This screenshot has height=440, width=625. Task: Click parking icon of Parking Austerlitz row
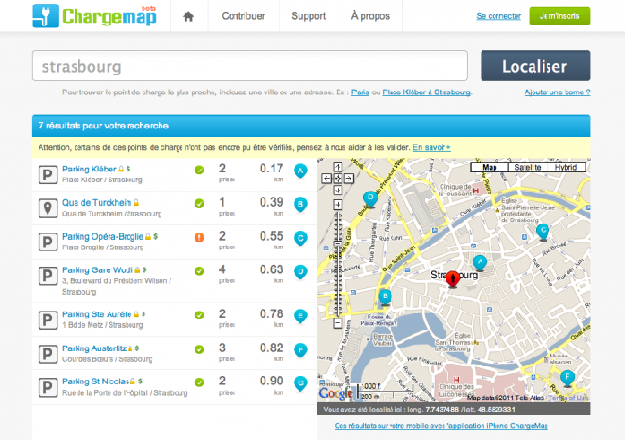47,354
